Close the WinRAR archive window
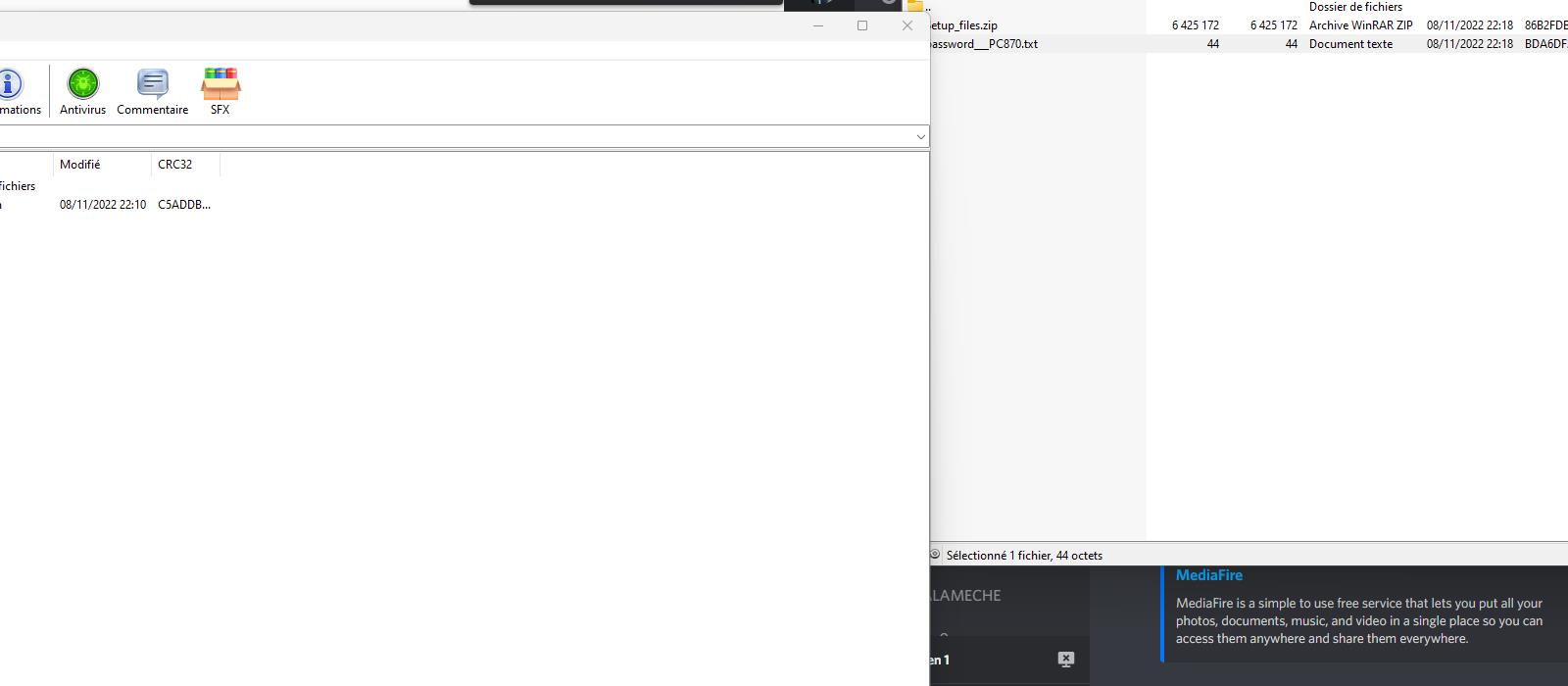The height and width of the screenshot is (686, 1568). pos(906,25)
